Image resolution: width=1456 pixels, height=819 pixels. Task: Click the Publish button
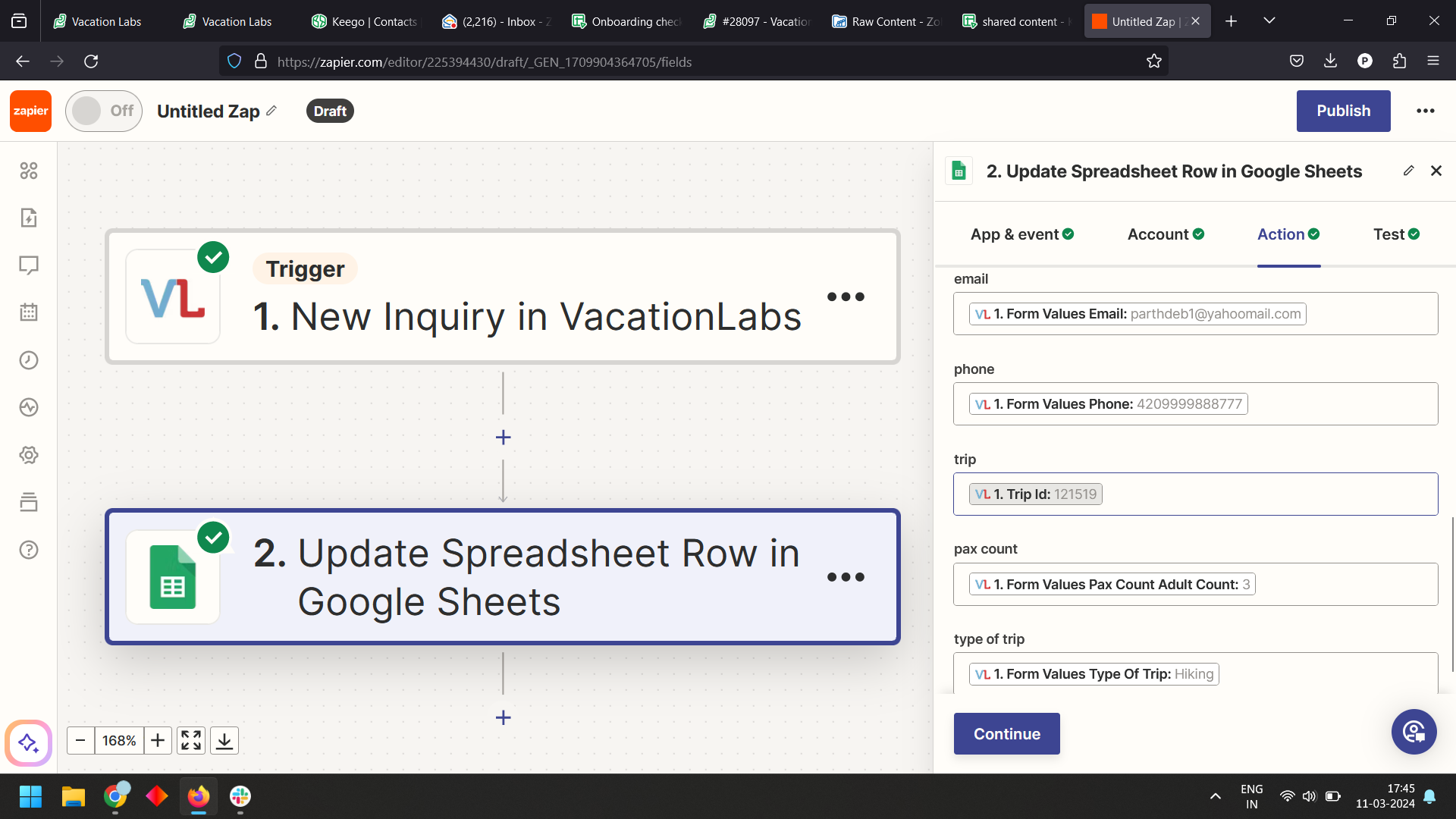point(1343,111)
